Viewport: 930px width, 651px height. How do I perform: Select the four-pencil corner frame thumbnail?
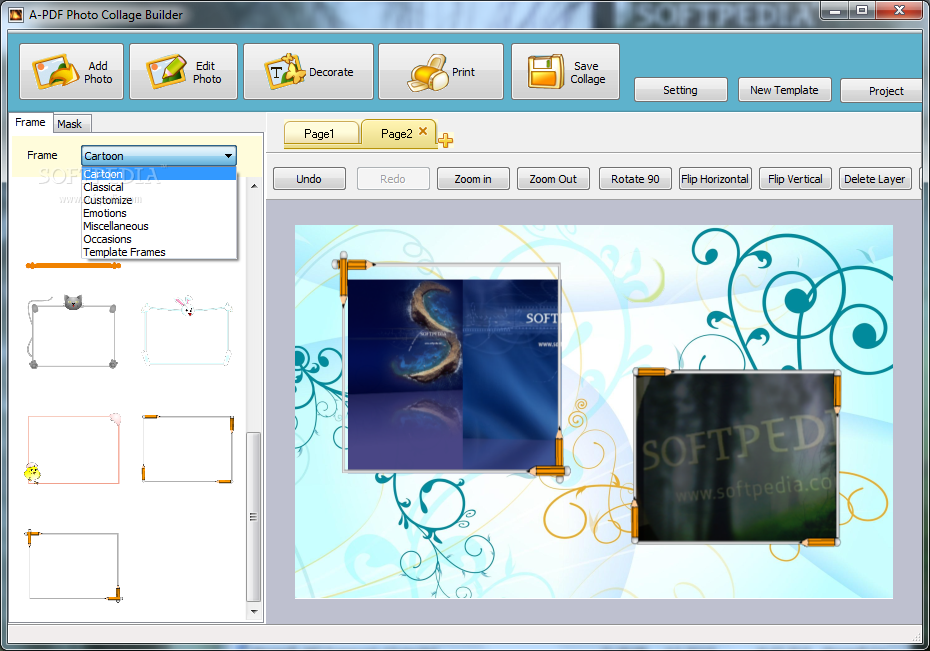click(x=188, y=449)
